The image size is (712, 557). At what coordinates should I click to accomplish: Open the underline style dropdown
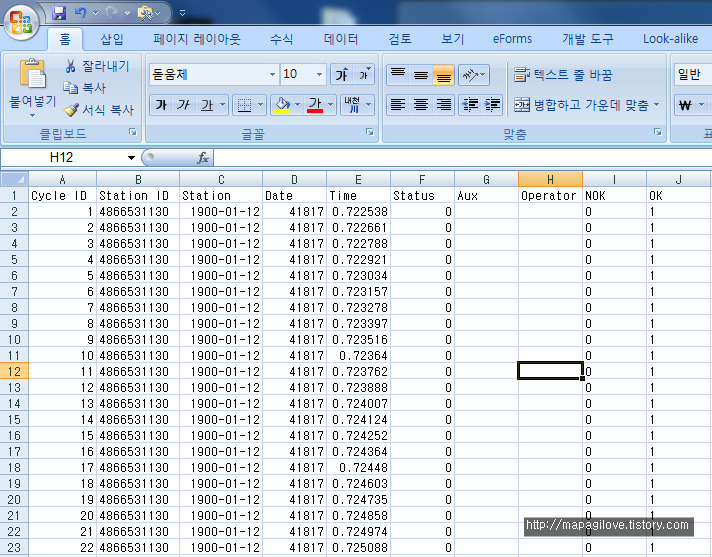coord(222,105)
